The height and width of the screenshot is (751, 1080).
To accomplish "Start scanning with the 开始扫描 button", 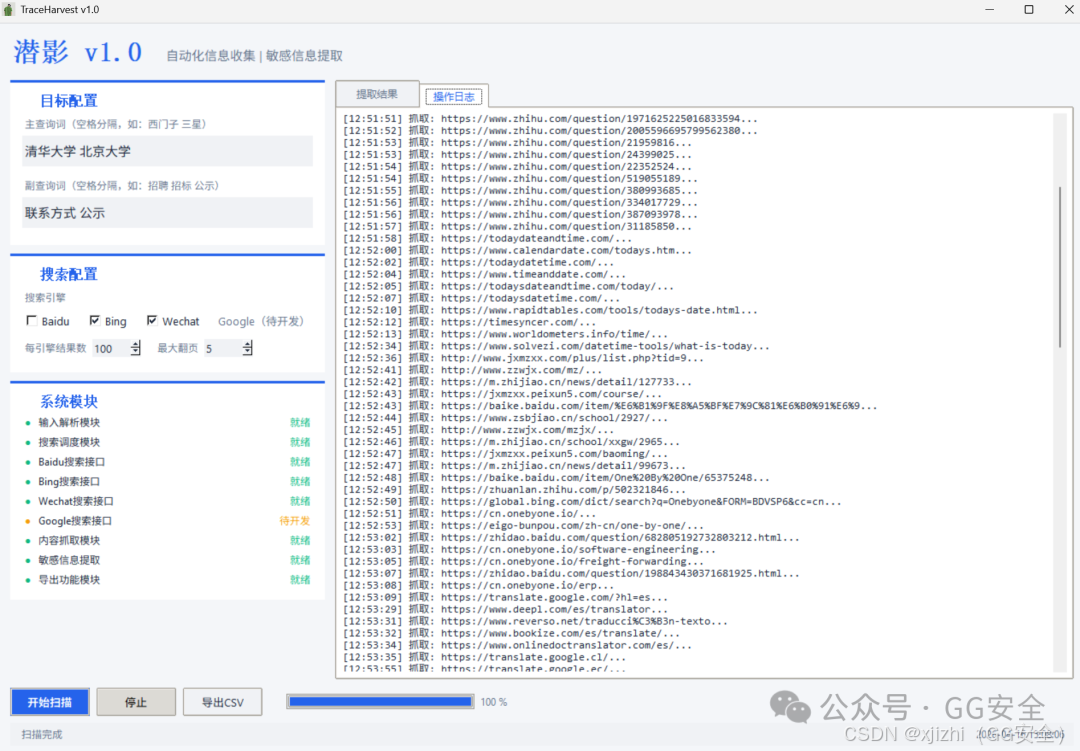I will (50, 702).
